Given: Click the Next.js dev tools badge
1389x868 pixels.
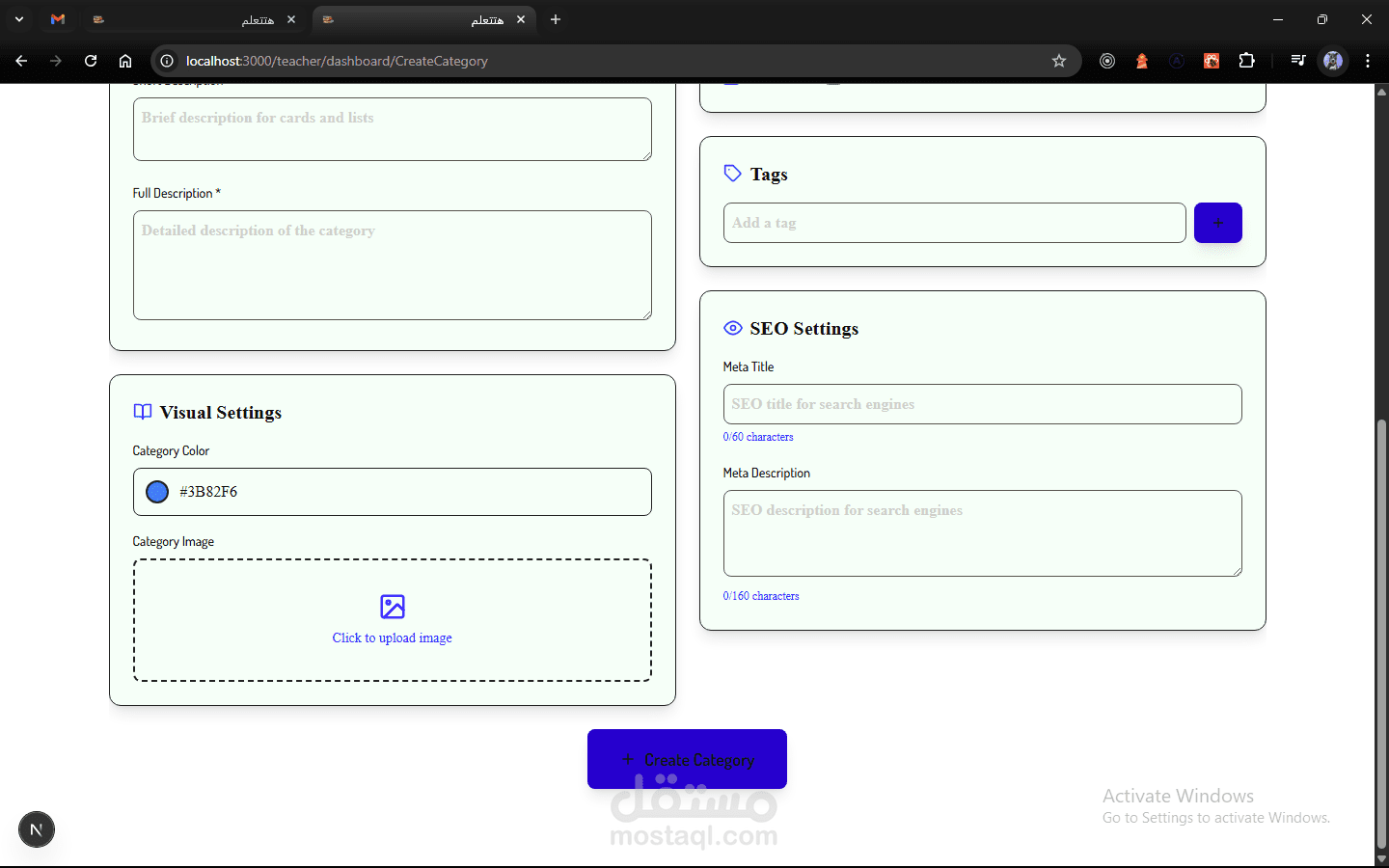Looking at the screenshot, I should (x=37, y=829).
